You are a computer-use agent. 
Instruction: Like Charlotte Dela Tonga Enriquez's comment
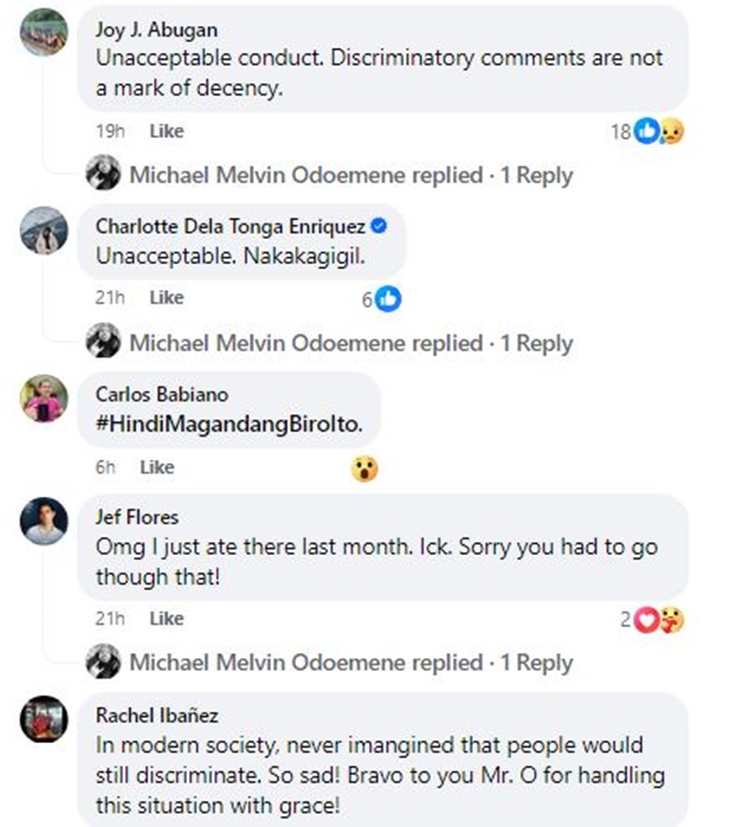(166, 298)
